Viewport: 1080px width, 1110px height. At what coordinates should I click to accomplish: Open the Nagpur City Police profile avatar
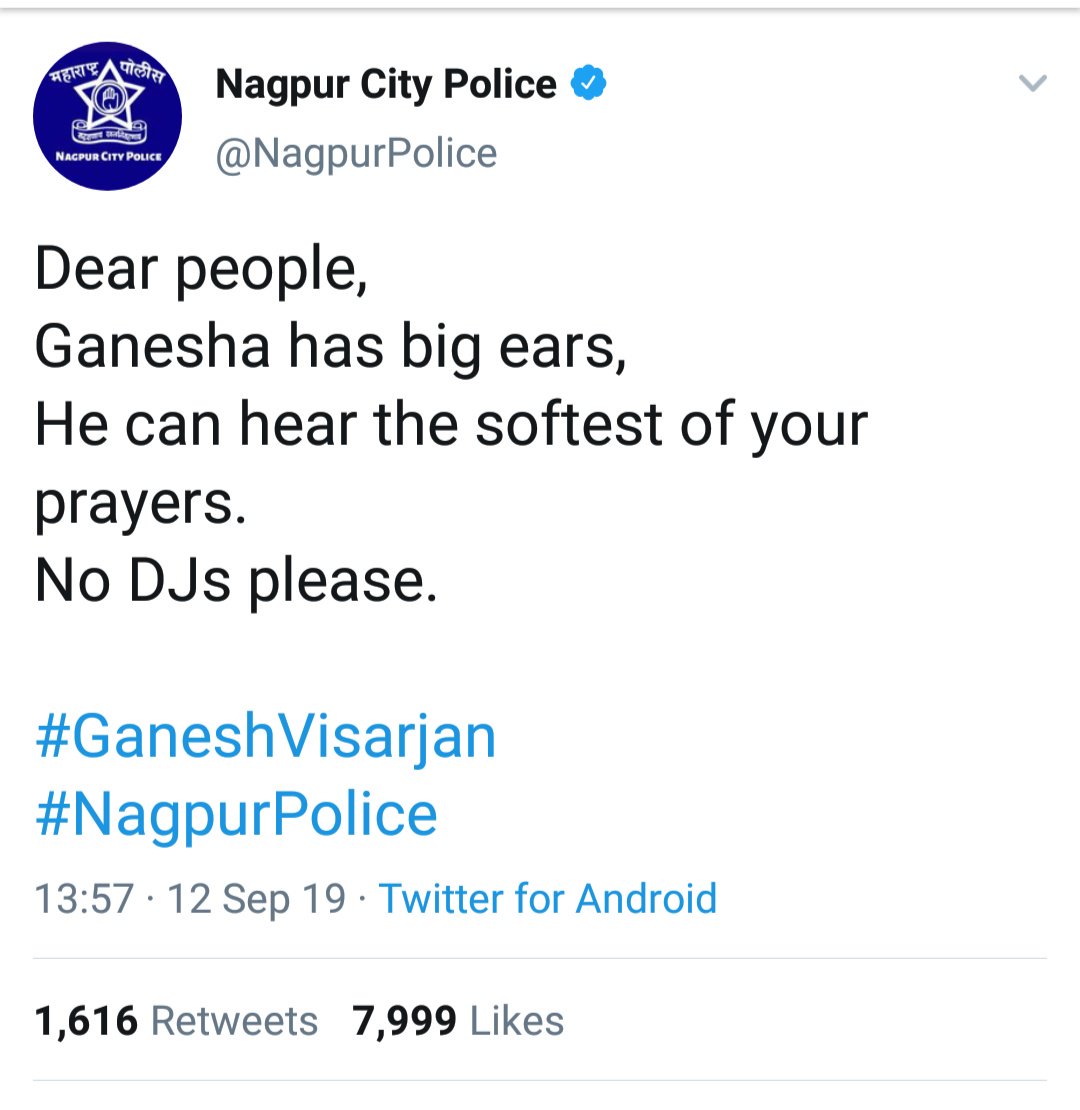[x=108, y=116]
